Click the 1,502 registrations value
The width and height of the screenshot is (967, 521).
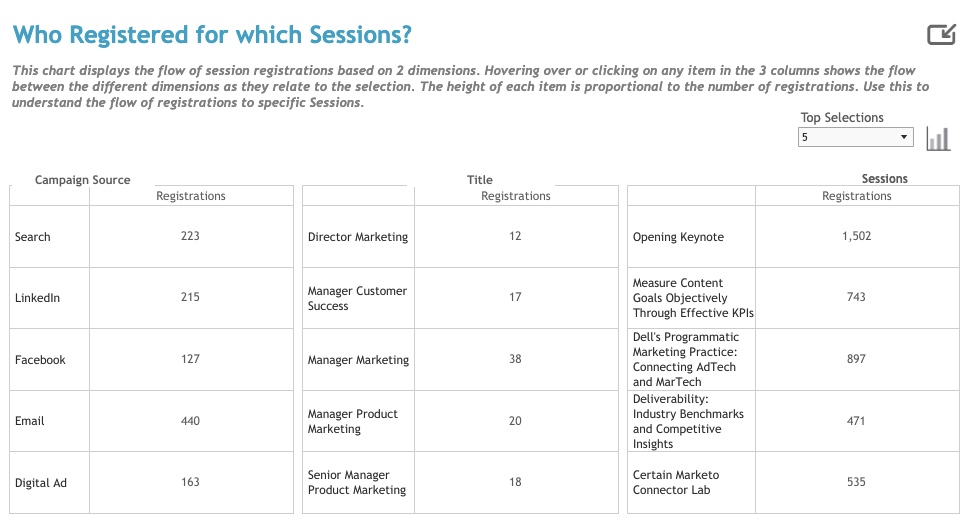pyautogui.click(x=857, y=236)
